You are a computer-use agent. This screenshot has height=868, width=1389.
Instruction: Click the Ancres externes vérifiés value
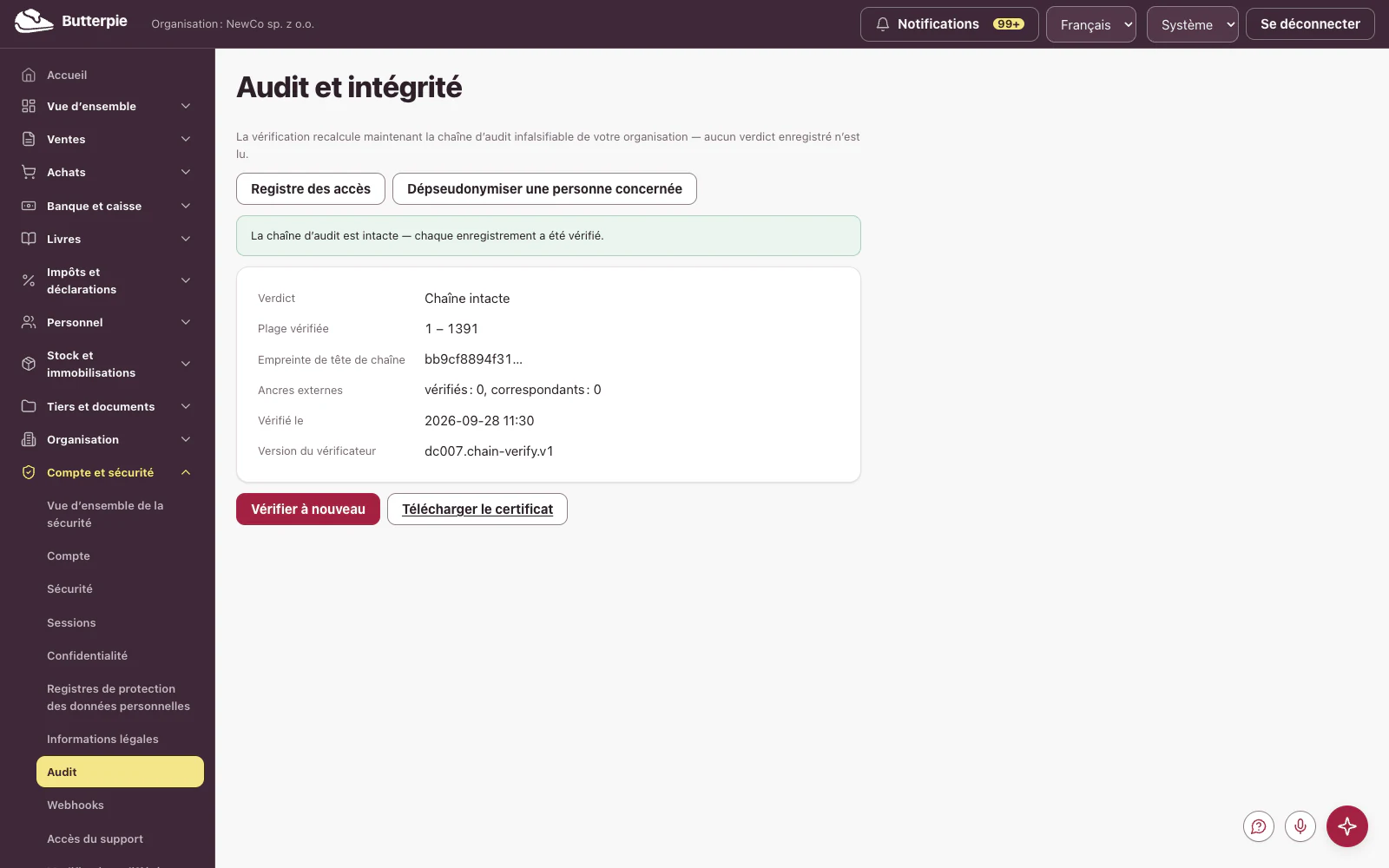coord(513,390)
